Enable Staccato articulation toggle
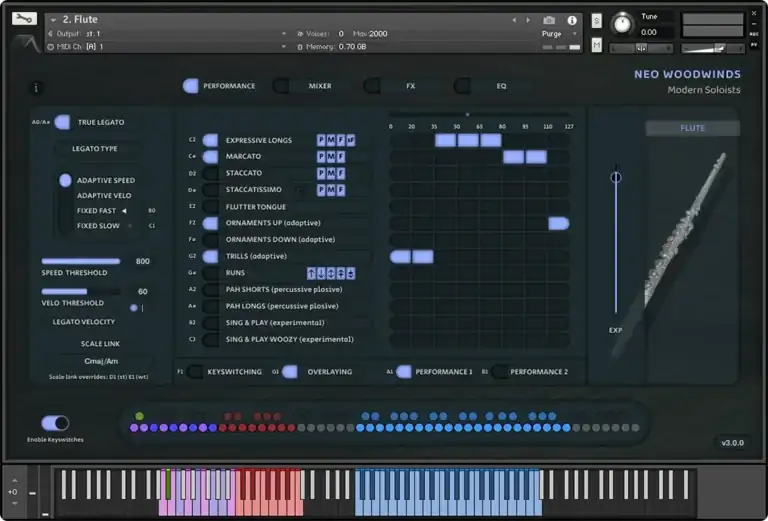The height and width of the screenshot is (521, 768). [210, 173]
